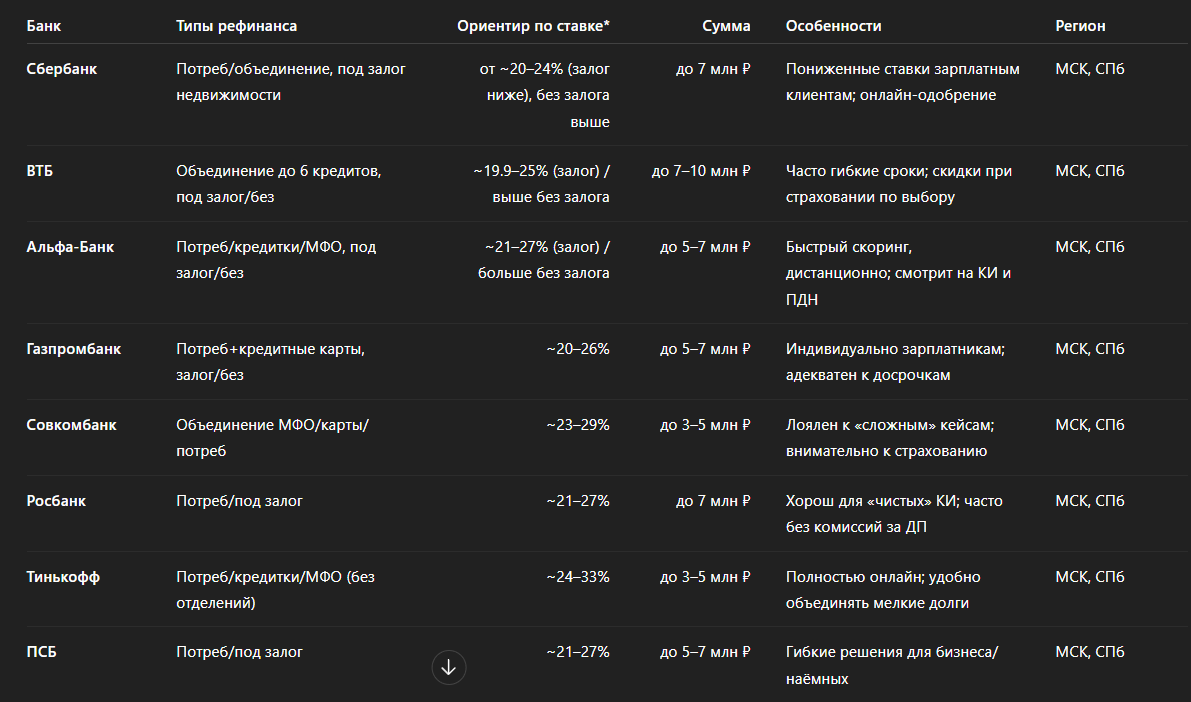Viewport: 1191px width, 702px height.
Task: Click the Альфа-Банк row name
Action: (x=70, y=247)
